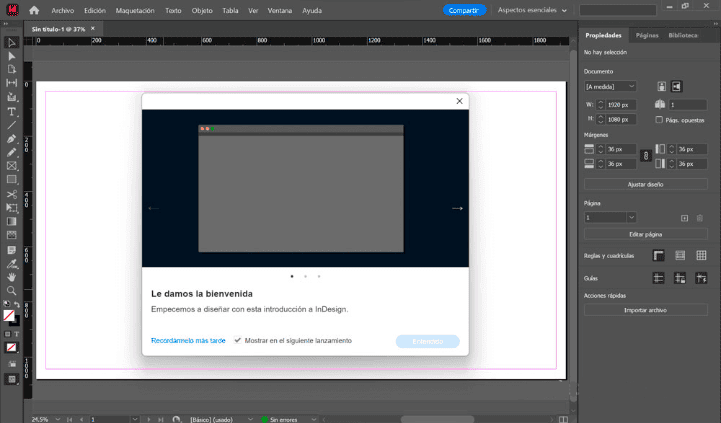Toggle formatting affects text button
Screen dimensions: 721x423
click(17, 334)
